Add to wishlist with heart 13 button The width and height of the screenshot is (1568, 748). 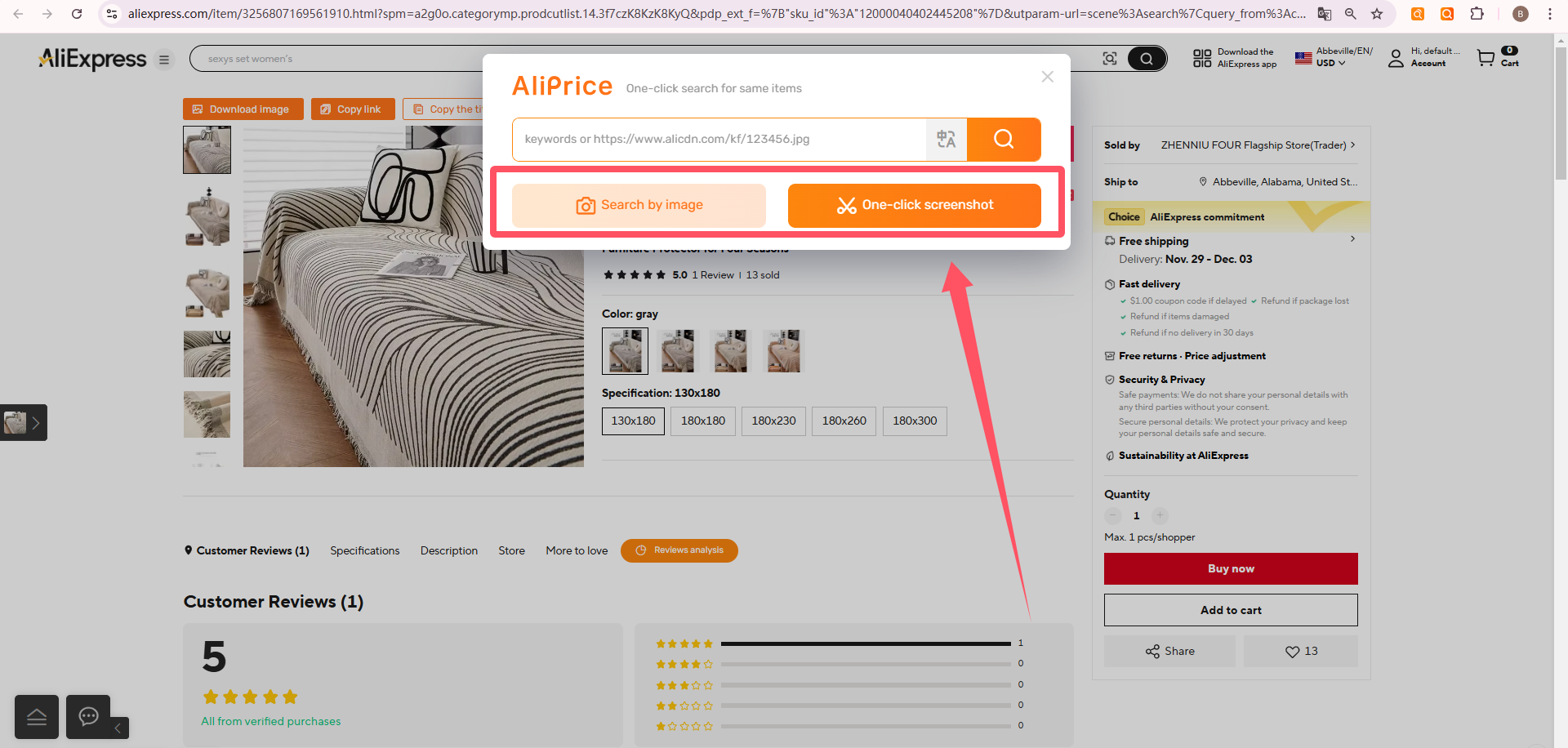pos(1301,652)
